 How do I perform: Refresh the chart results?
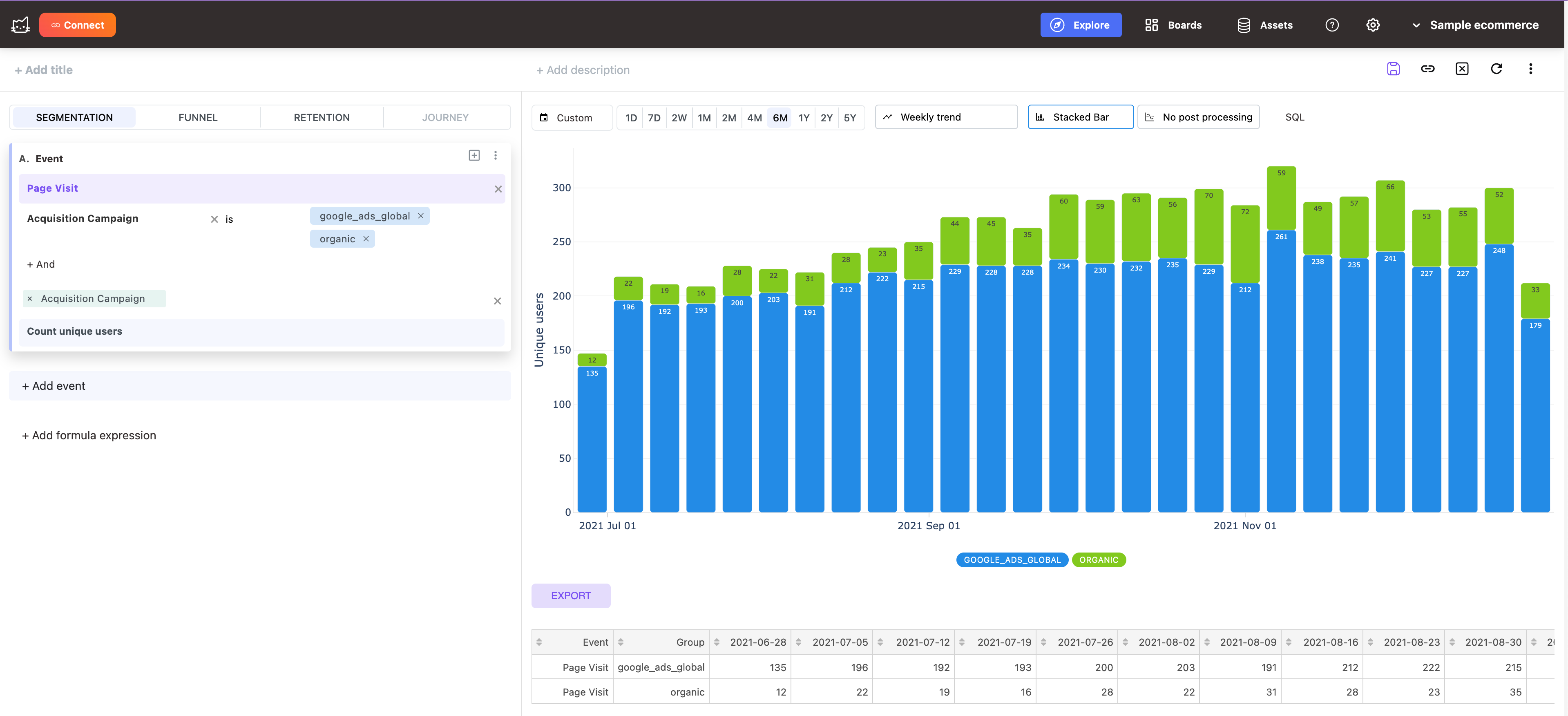[1496, 69]
